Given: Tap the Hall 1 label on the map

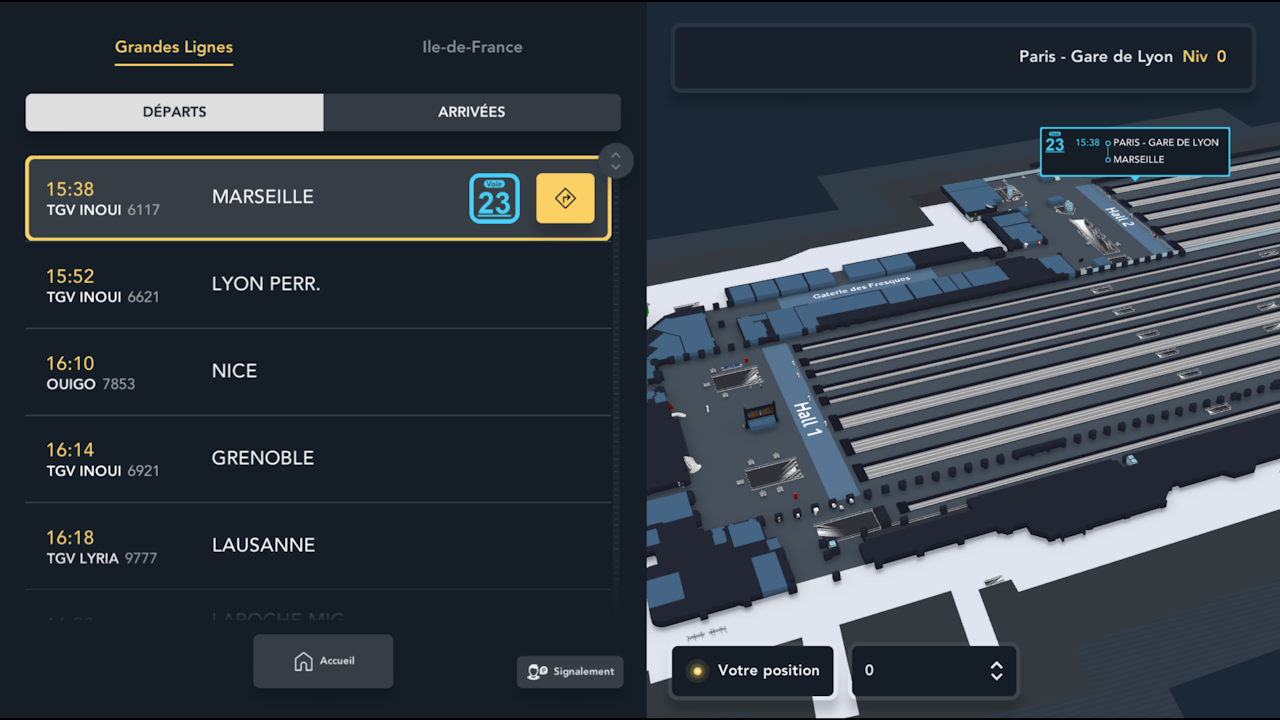Looking at the screenshot, I should (x=807, y=418).
